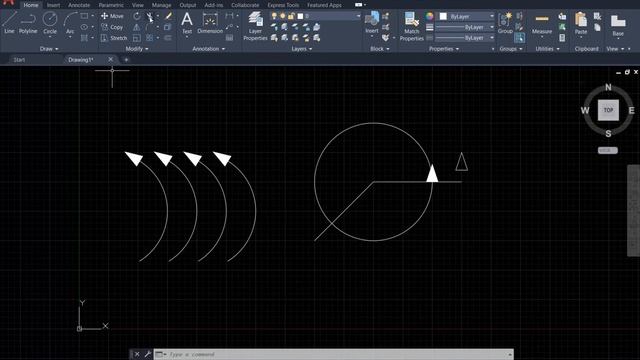Screen dimensions: 640x360
Task: Switch to the Insert ribbon tab
Action: click(53, 5)
